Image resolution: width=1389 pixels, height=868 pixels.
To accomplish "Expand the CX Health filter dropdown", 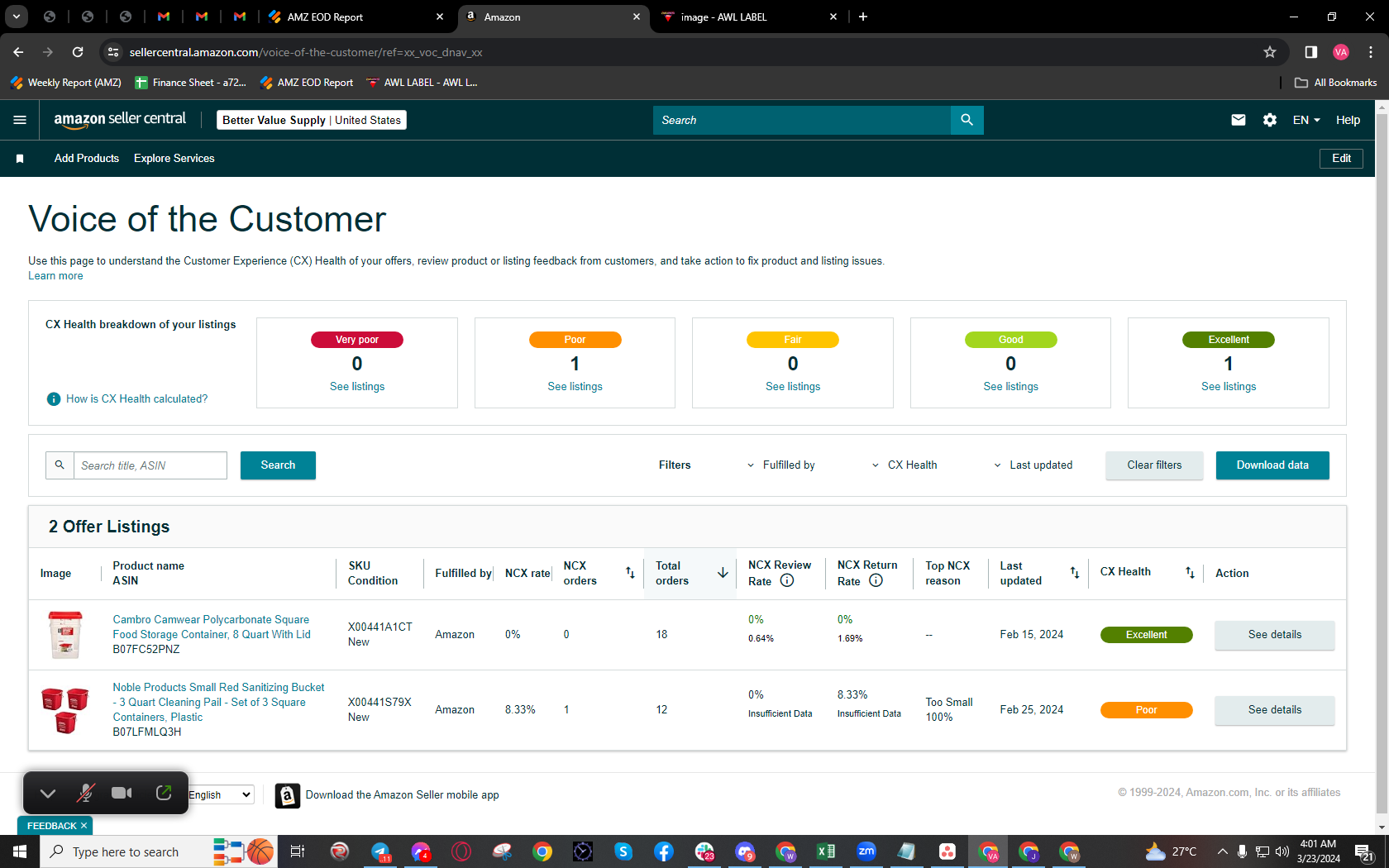I will click(905, 465).
